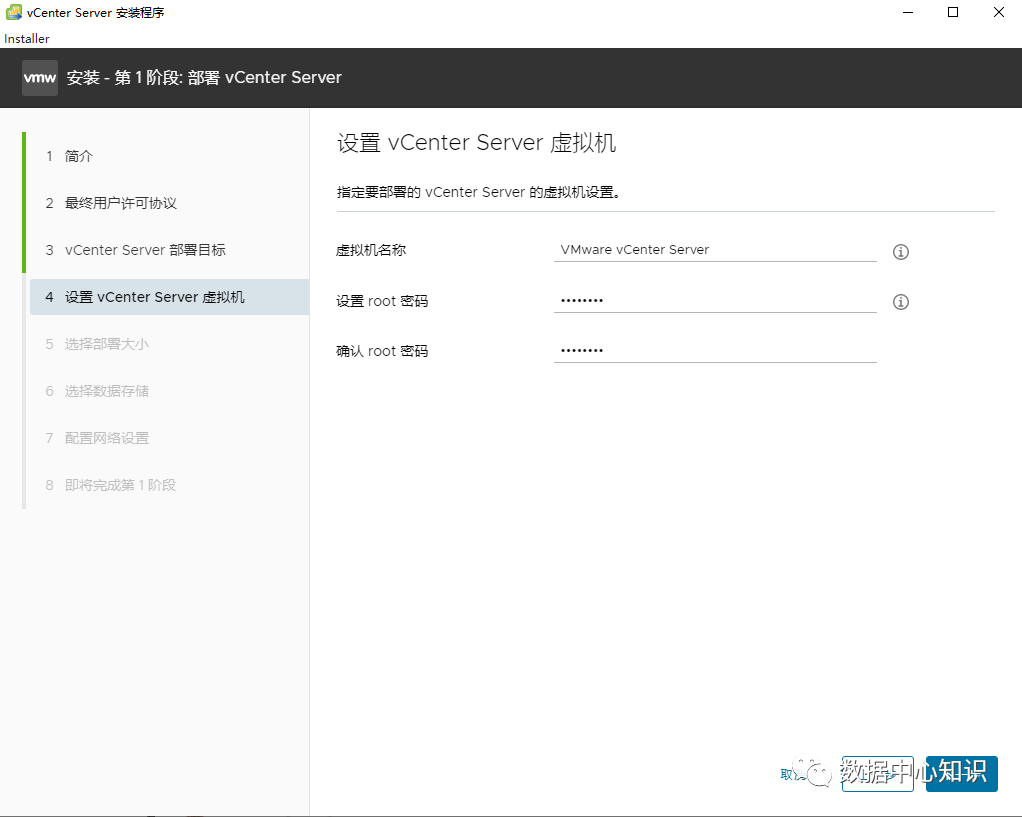The image size is (1022, 817).
Task: Click the vmw logo in header
Action: tap(40, 78)
